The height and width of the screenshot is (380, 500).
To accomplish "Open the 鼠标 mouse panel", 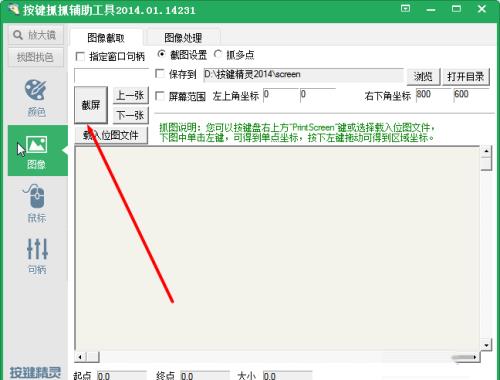I will (x=36, y=203).
